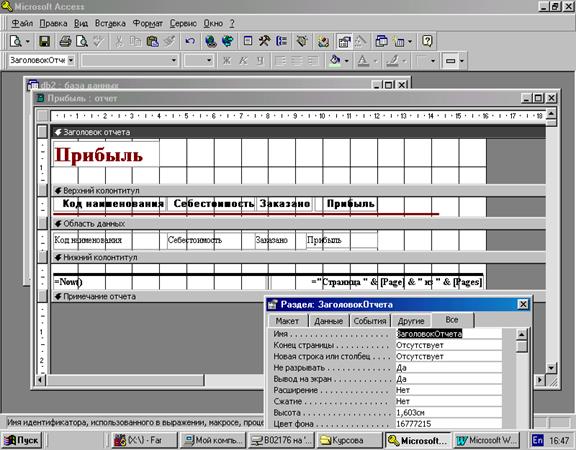Select the large red Прибыль title label
This screenshot has height=450, width=576.
[x=106, y=154]
